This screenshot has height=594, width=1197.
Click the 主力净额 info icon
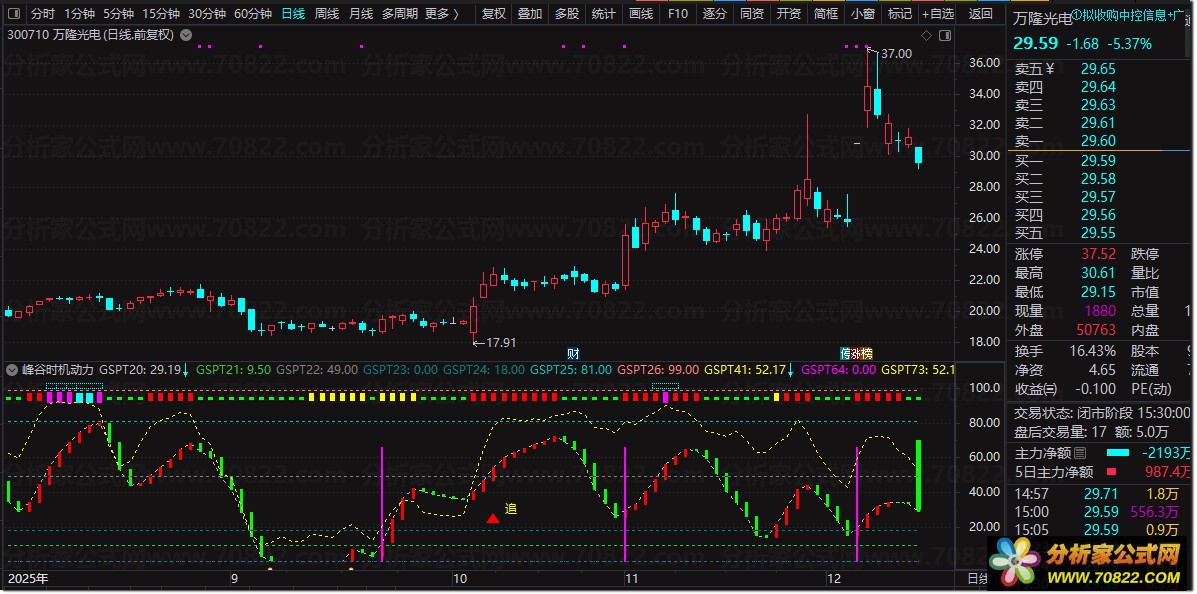1079,453
